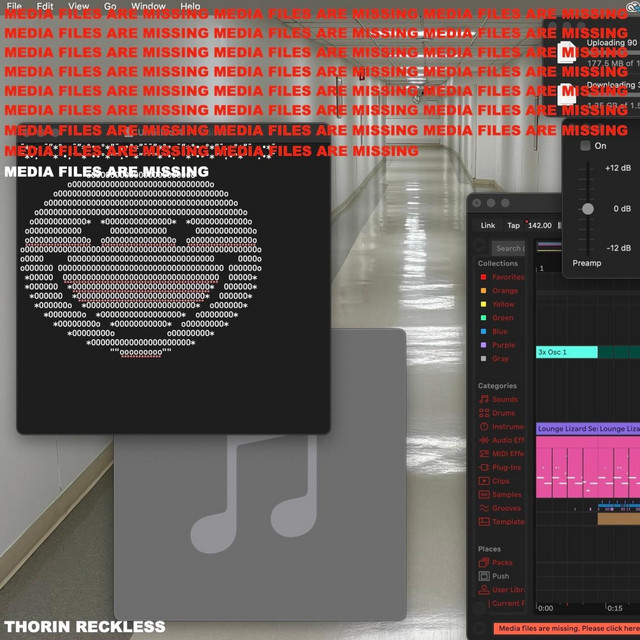The image size is (640, 640).
Task: Click the arrangement overview strip
Action: coord(549,246)
